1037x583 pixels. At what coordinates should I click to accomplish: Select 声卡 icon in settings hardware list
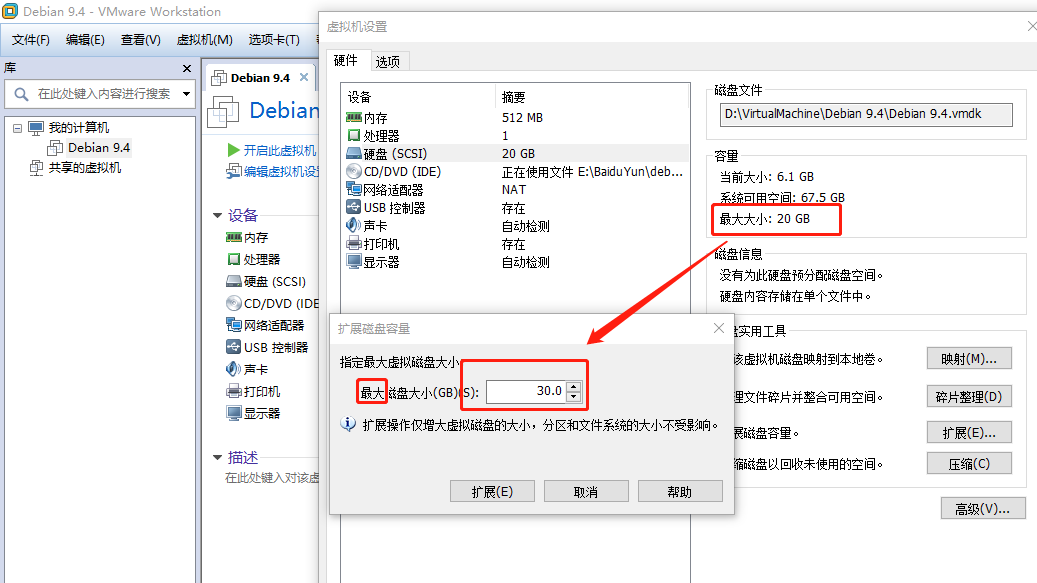coord(353,225)
